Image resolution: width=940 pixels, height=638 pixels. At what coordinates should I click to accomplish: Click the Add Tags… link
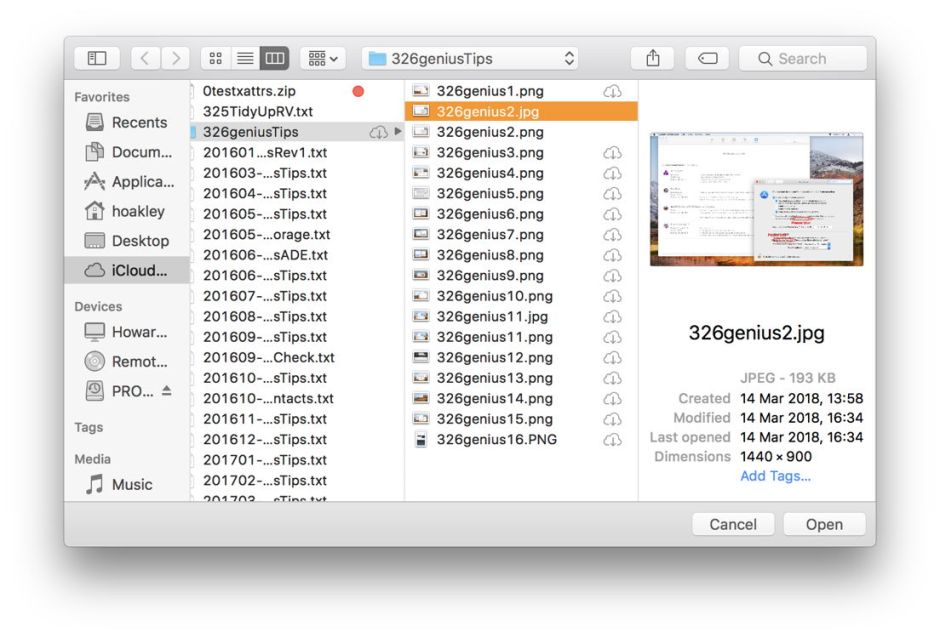click(x=775, y=476)
